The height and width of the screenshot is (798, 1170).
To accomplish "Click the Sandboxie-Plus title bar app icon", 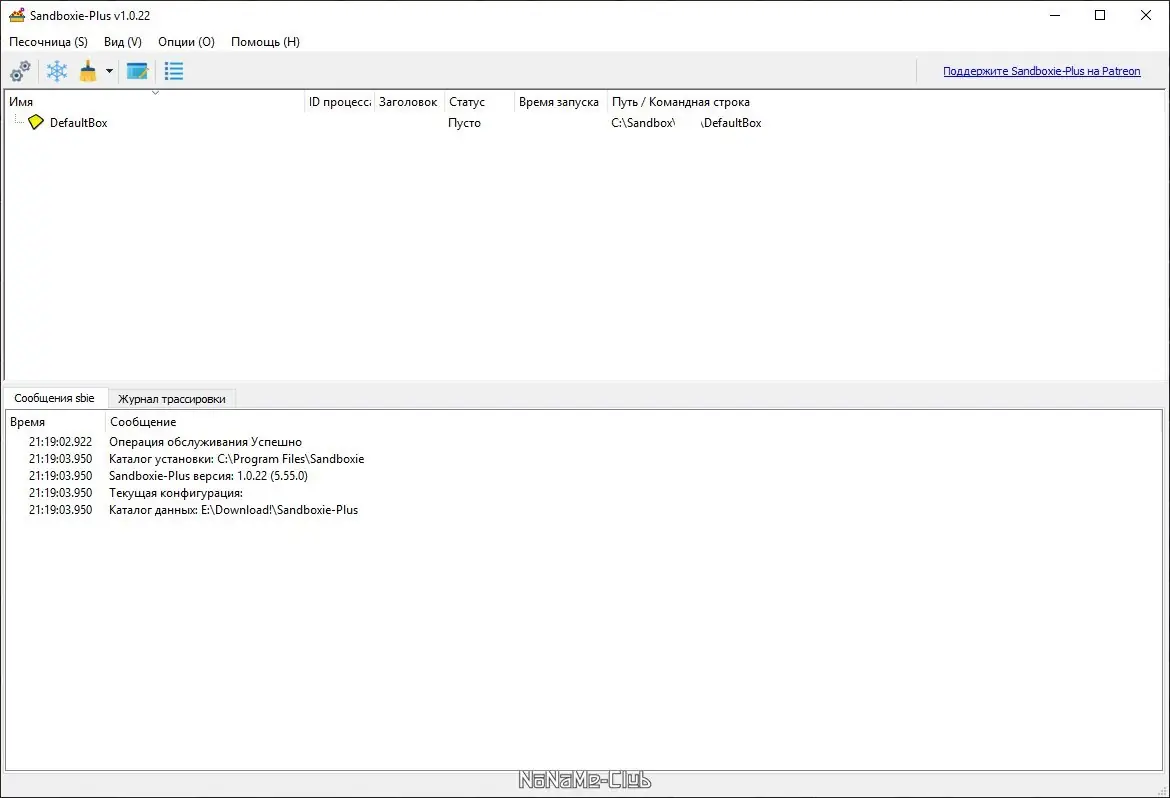I will 16,15.
